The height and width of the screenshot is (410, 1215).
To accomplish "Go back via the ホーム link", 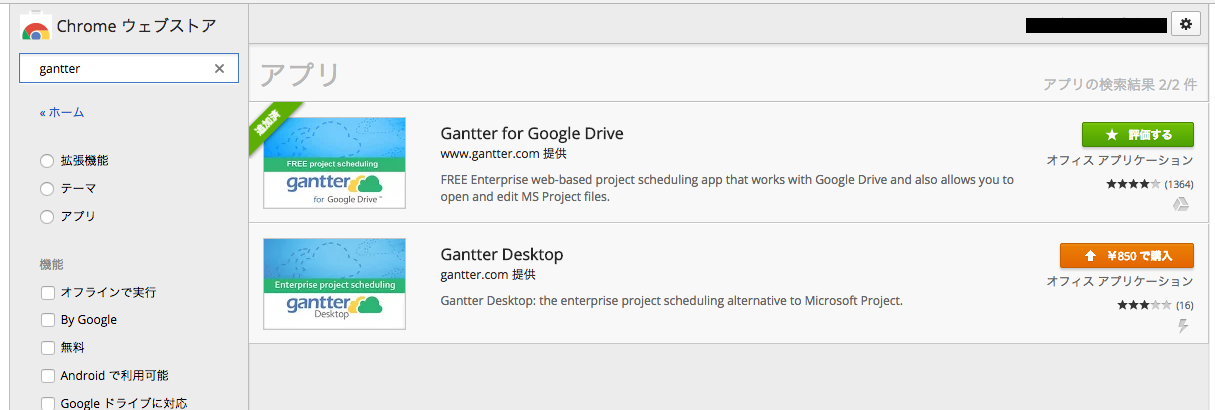I will (66, 112).
